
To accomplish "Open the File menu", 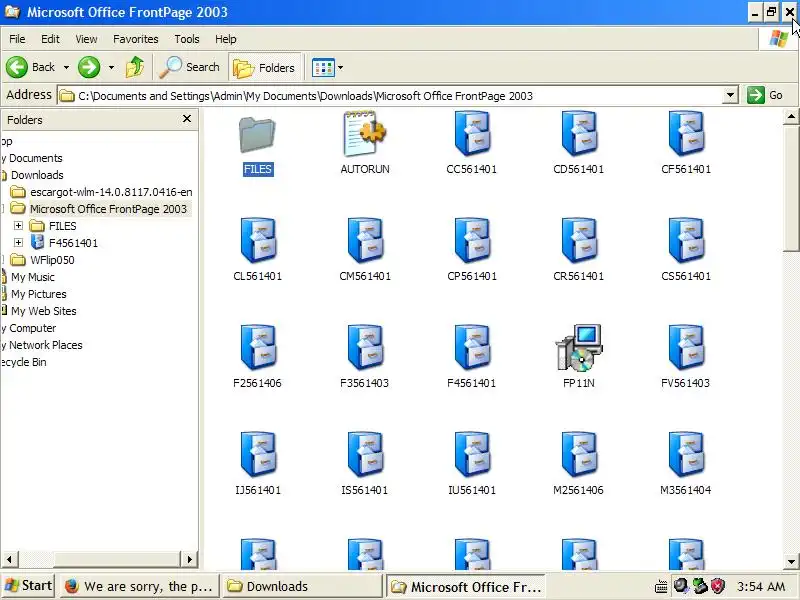I will 17,39.
